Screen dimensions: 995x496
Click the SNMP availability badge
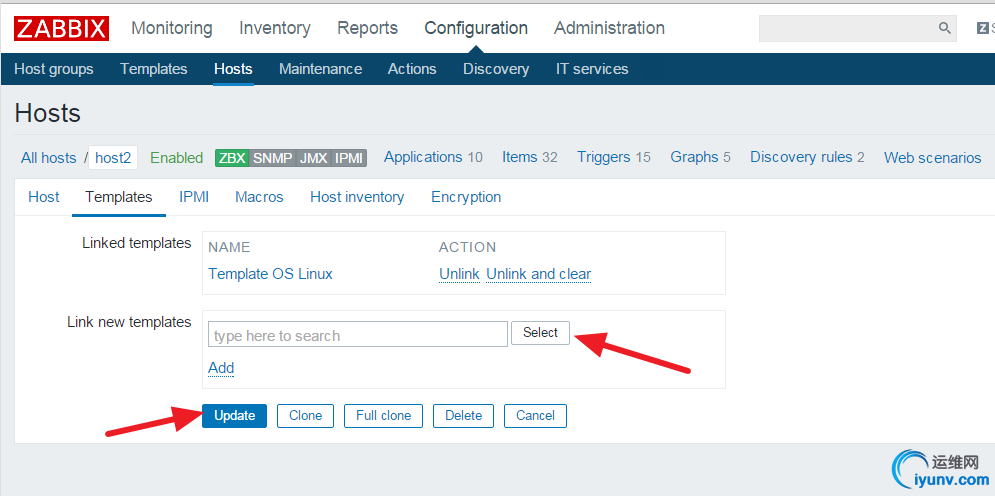272,158
